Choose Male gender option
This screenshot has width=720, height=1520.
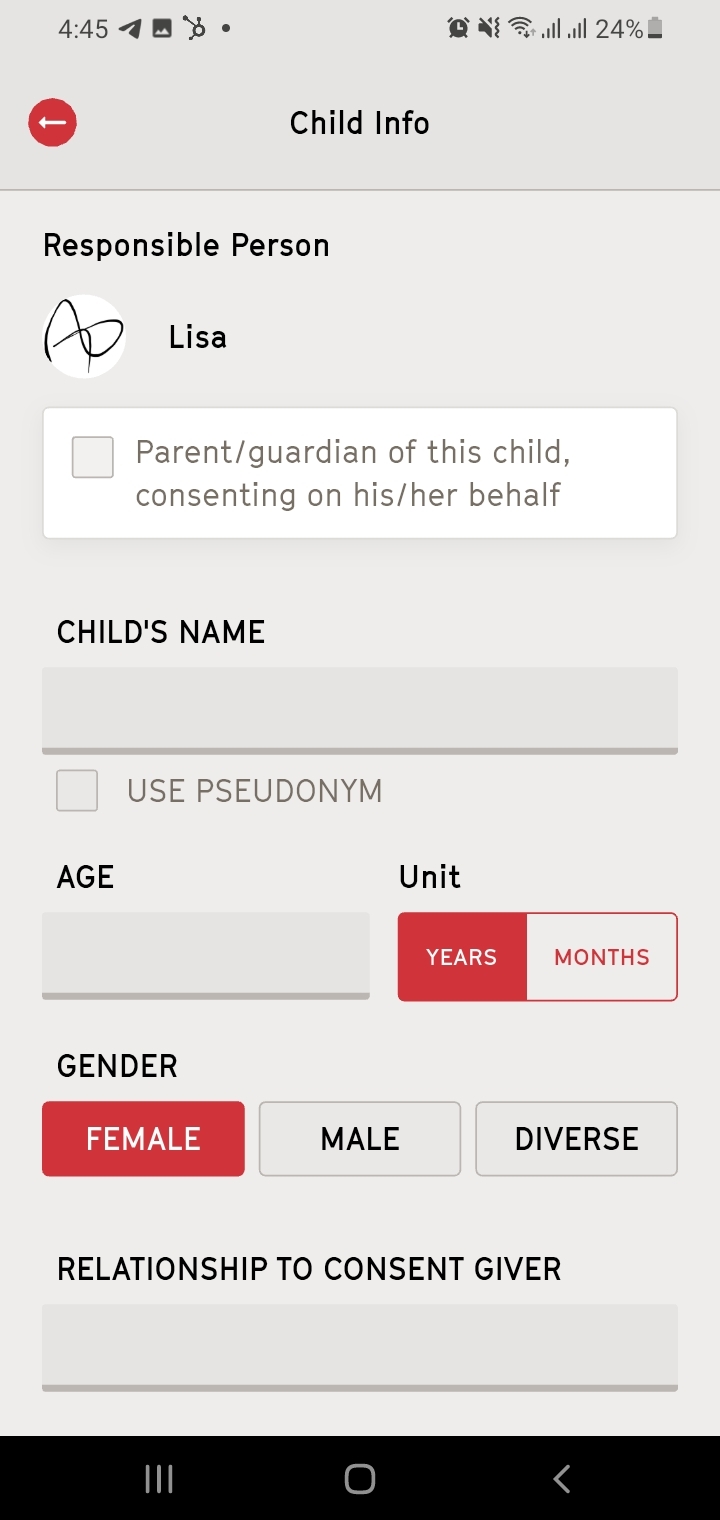coord(360,1139)
